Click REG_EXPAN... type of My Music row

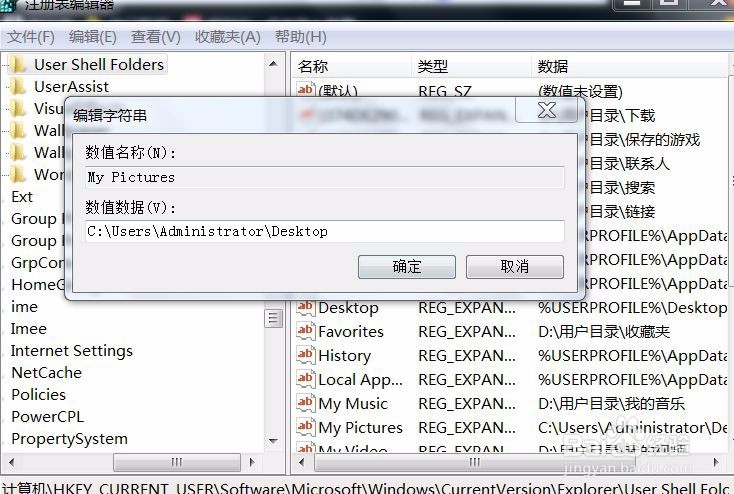pos(467,404)
